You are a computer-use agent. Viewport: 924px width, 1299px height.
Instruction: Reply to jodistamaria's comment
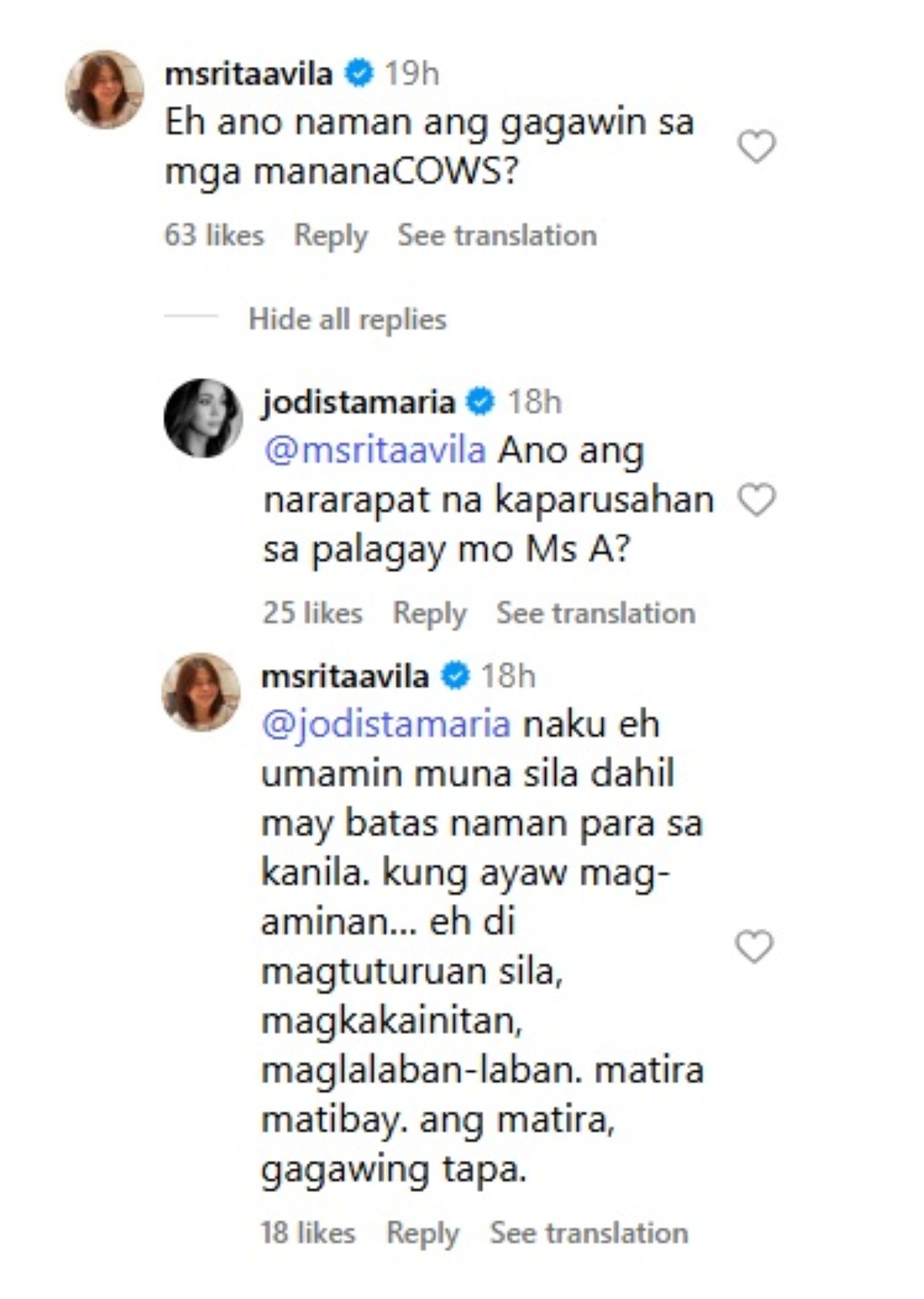pos(429,613)
